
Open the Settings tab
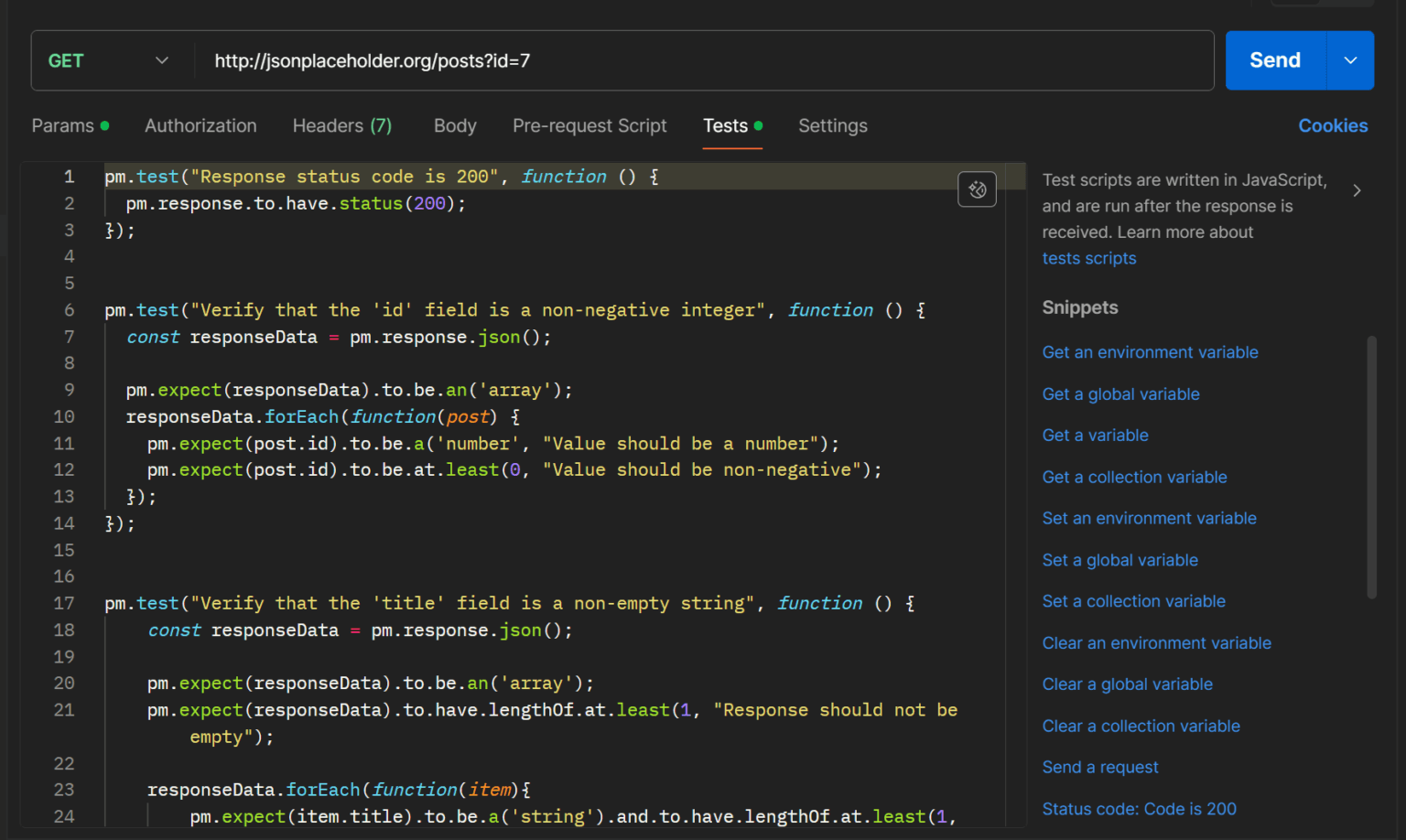tap(832, 125)
